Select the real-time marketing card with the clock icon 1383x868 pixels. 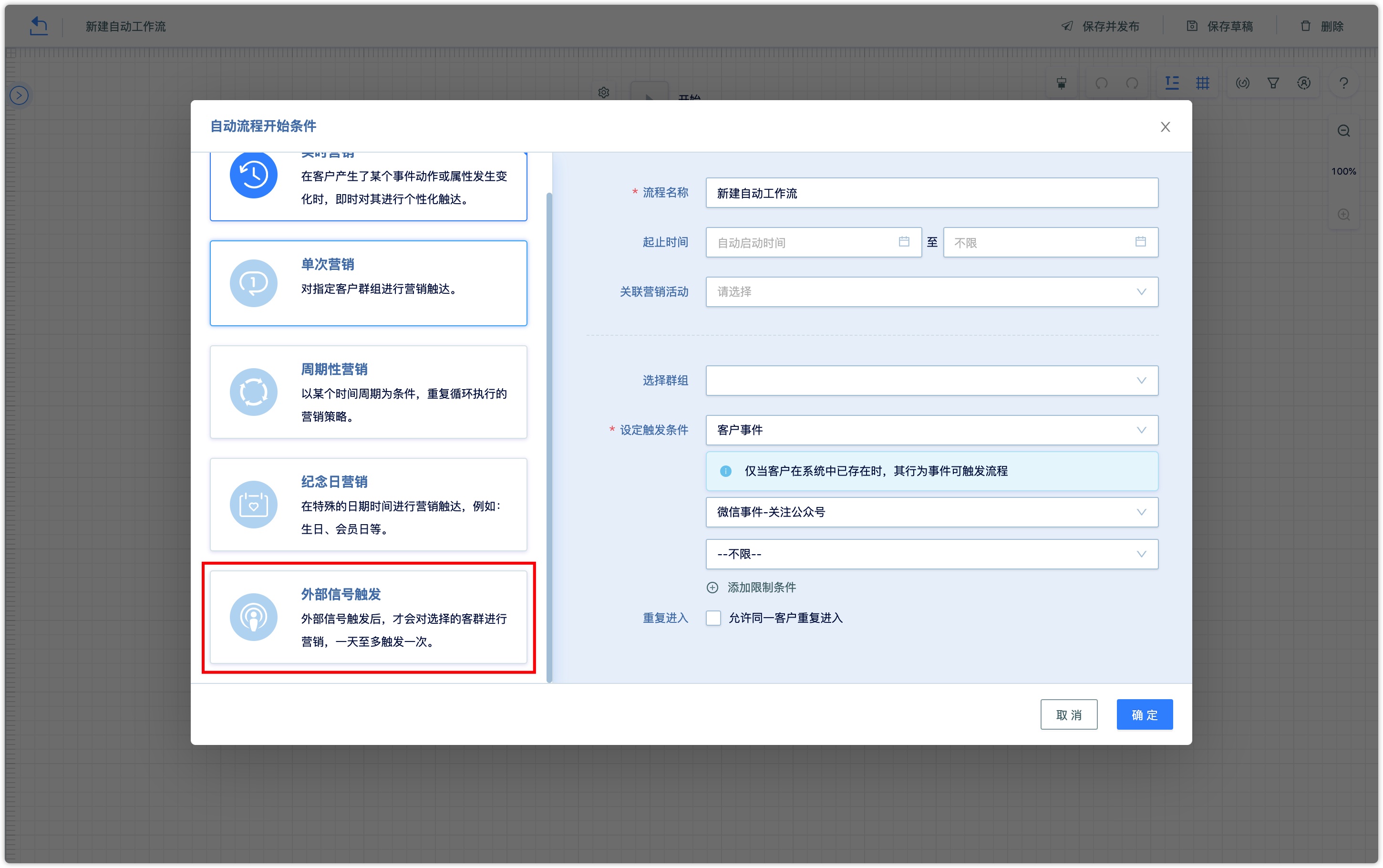369,186
